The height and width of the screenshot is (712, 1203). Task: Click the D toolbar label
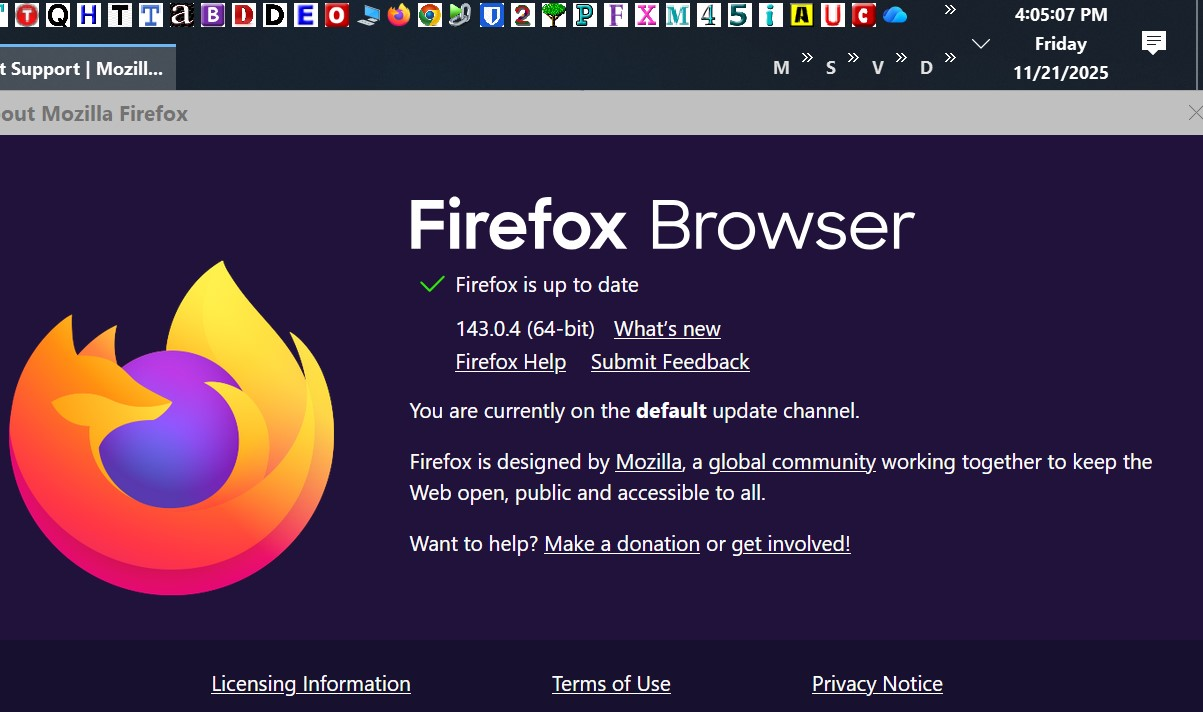click(x=926, y=68)
